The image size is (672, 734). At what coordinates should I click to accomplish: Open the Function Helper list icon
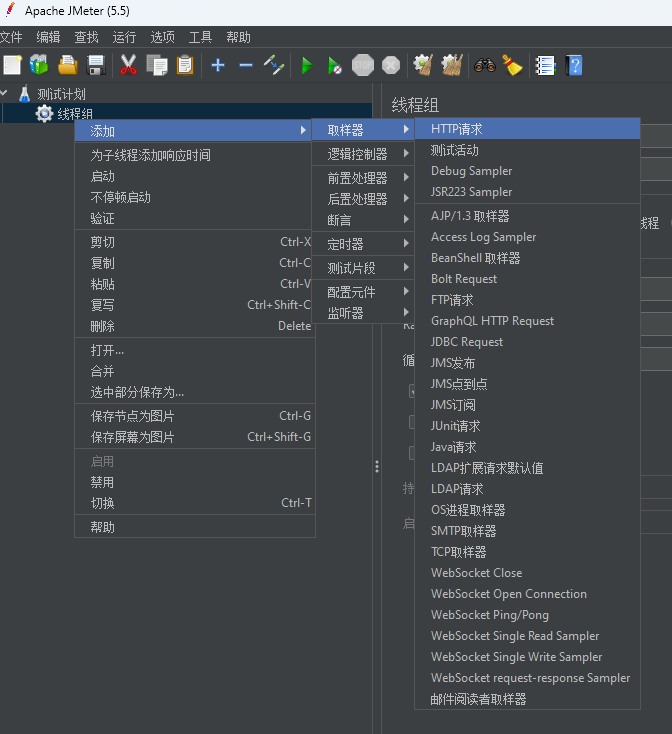[x=545, y=65]
